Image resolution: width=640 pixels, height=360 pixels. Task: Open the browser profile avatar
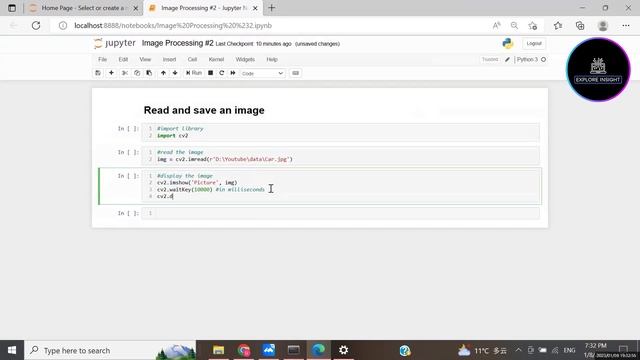pyautogui.click(x=603, y=26)
